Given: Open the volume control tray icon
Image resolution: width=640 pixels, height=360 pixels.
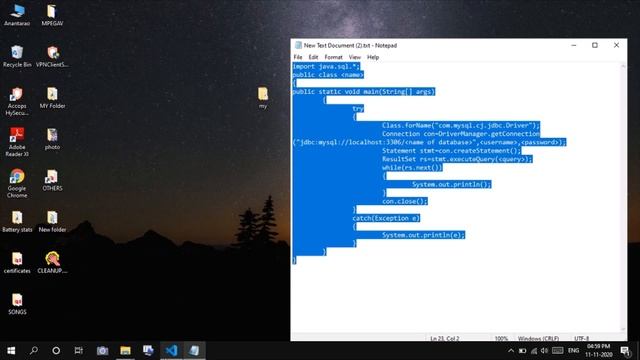Looking at the screenshot, I should pos(544,351).
